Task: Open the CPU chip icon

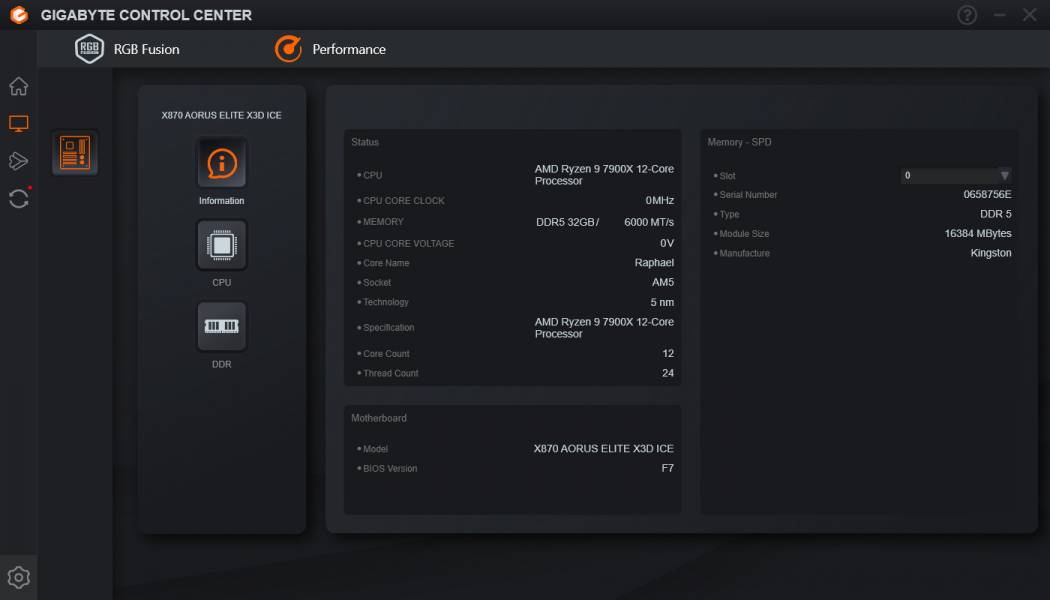Action: click(221, 245)
